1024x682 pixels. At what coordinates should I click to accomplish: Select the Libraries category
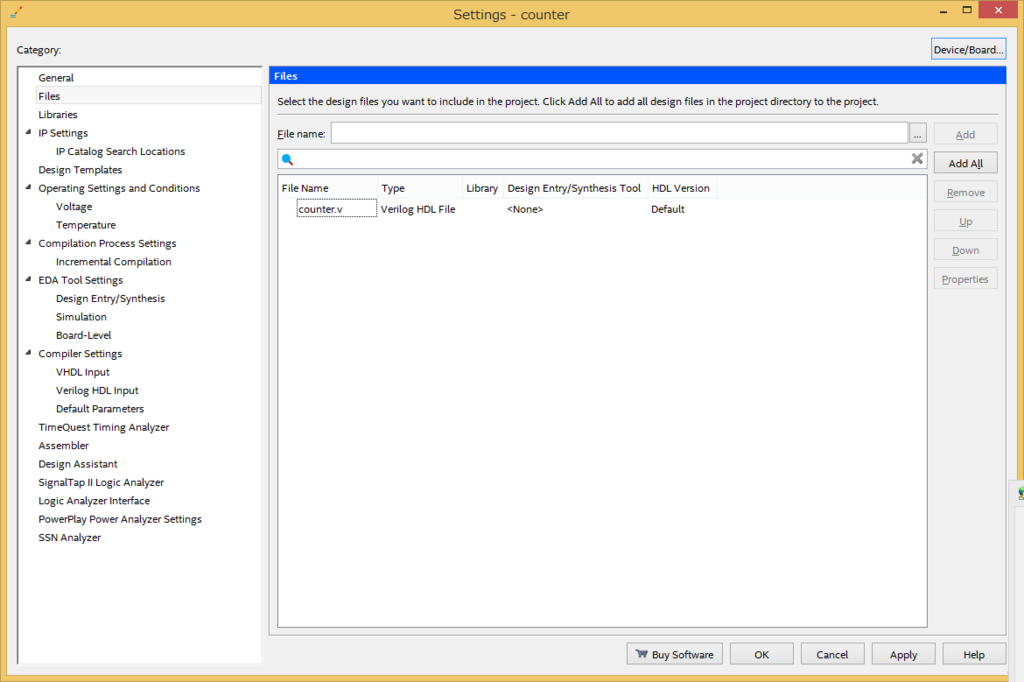tap(57, 114)
